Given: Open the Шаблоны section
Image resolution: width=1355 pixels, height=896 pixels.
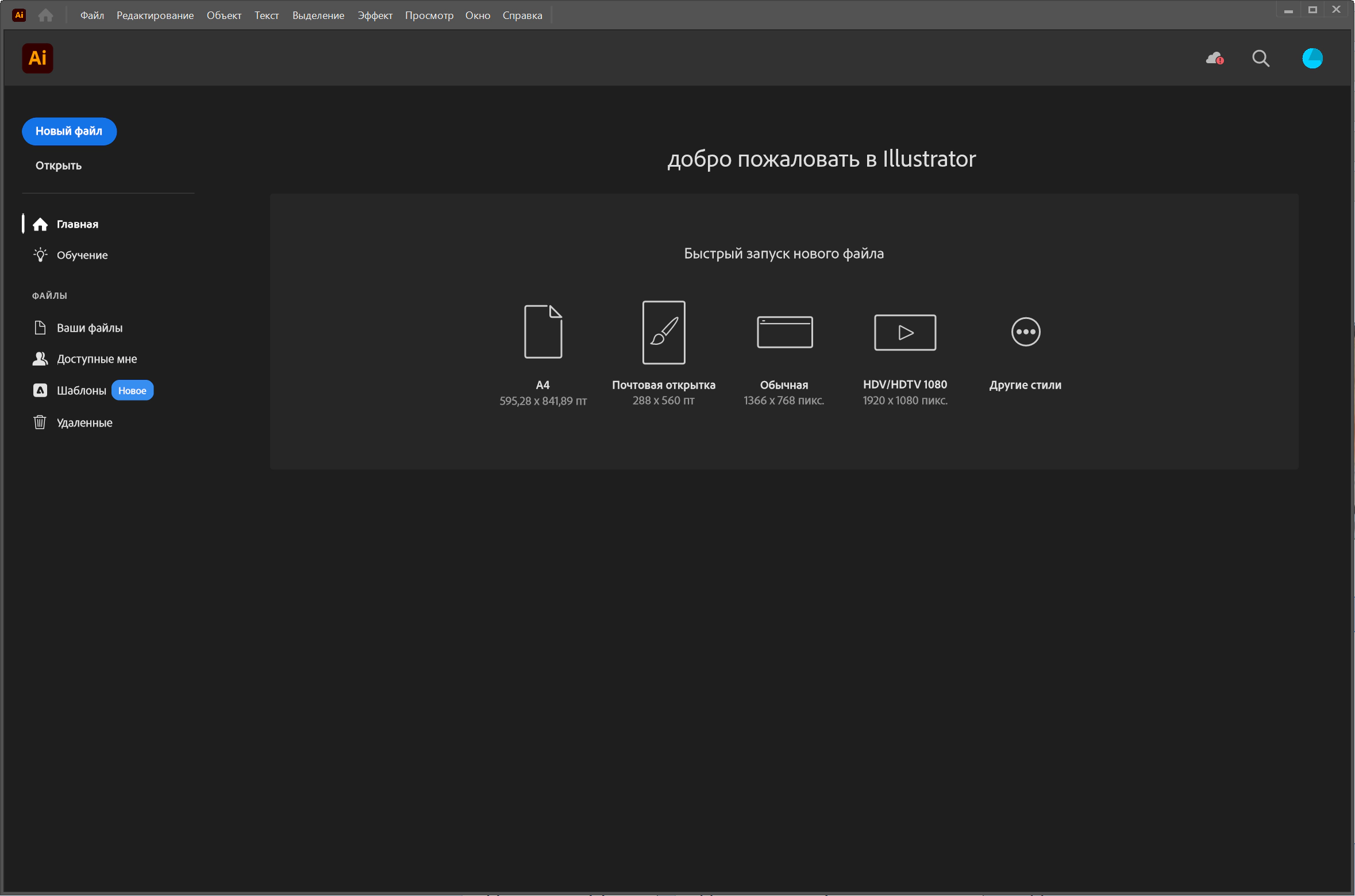Looking at the screenshot, I should tap(81, 391).
